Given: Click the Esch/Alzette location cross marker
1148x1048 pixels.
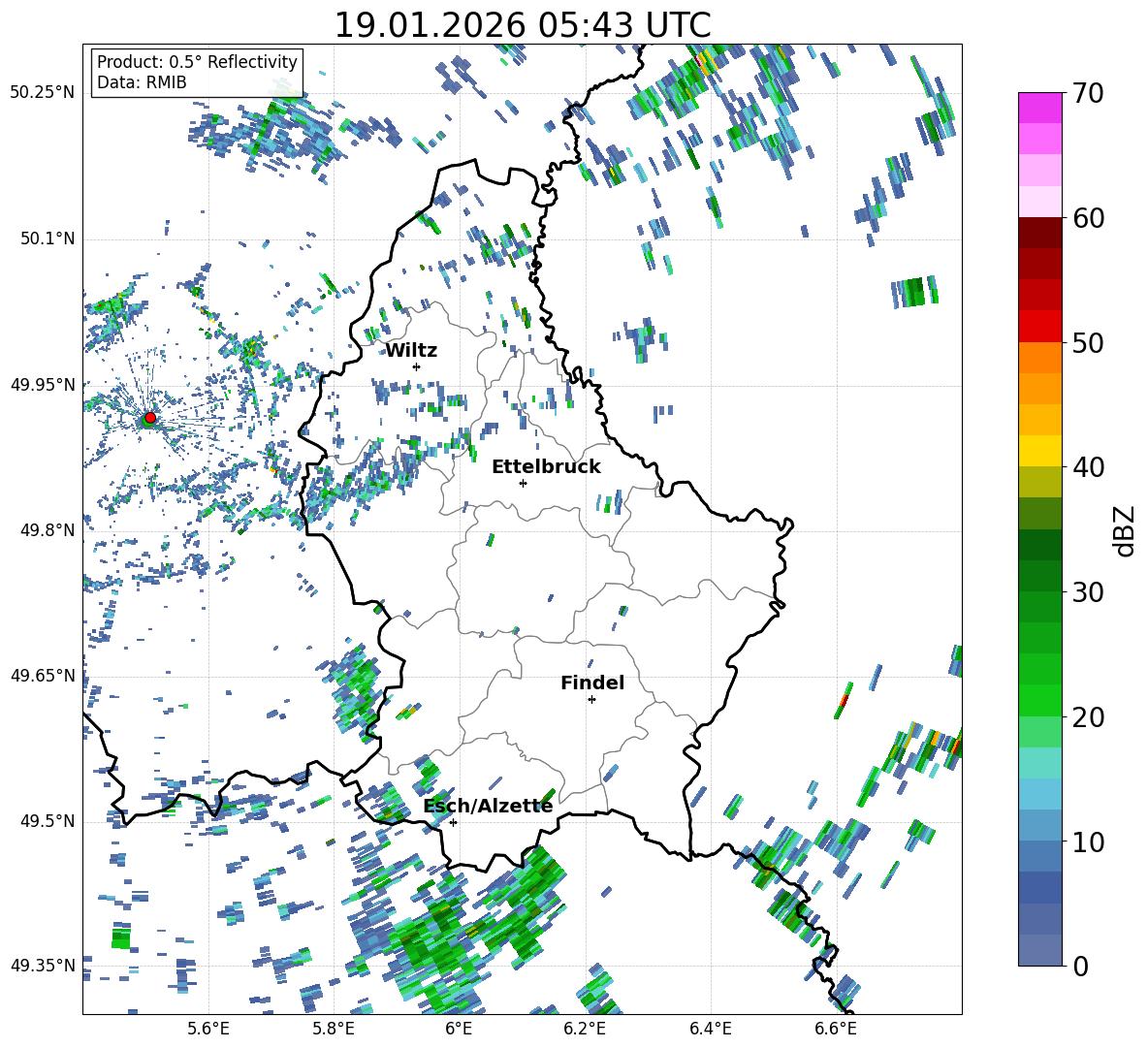Looking at the screenshot, I should [x=453, y=822].
